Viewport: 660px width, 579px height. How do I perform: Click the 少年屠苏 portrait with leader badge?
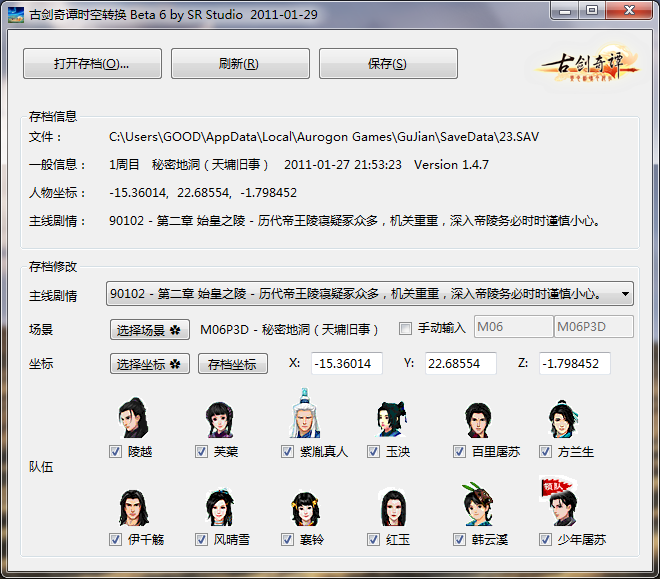point(563,506)
